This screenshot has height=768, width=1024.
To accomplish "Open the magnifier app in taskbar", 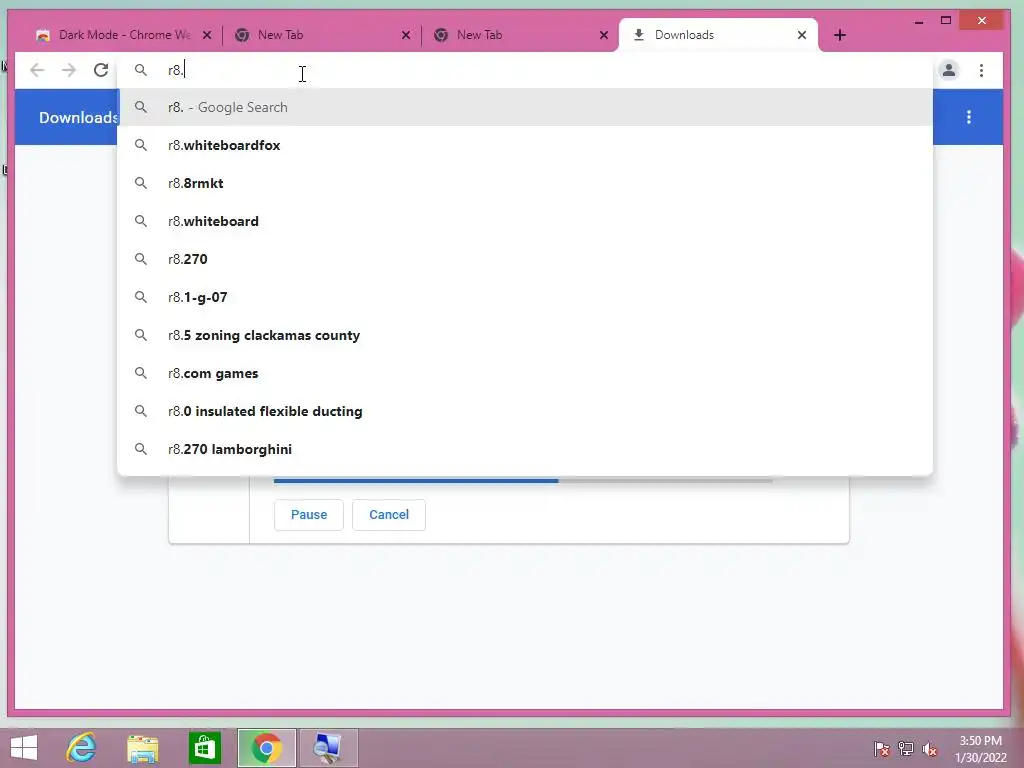I will pos(328,748).
